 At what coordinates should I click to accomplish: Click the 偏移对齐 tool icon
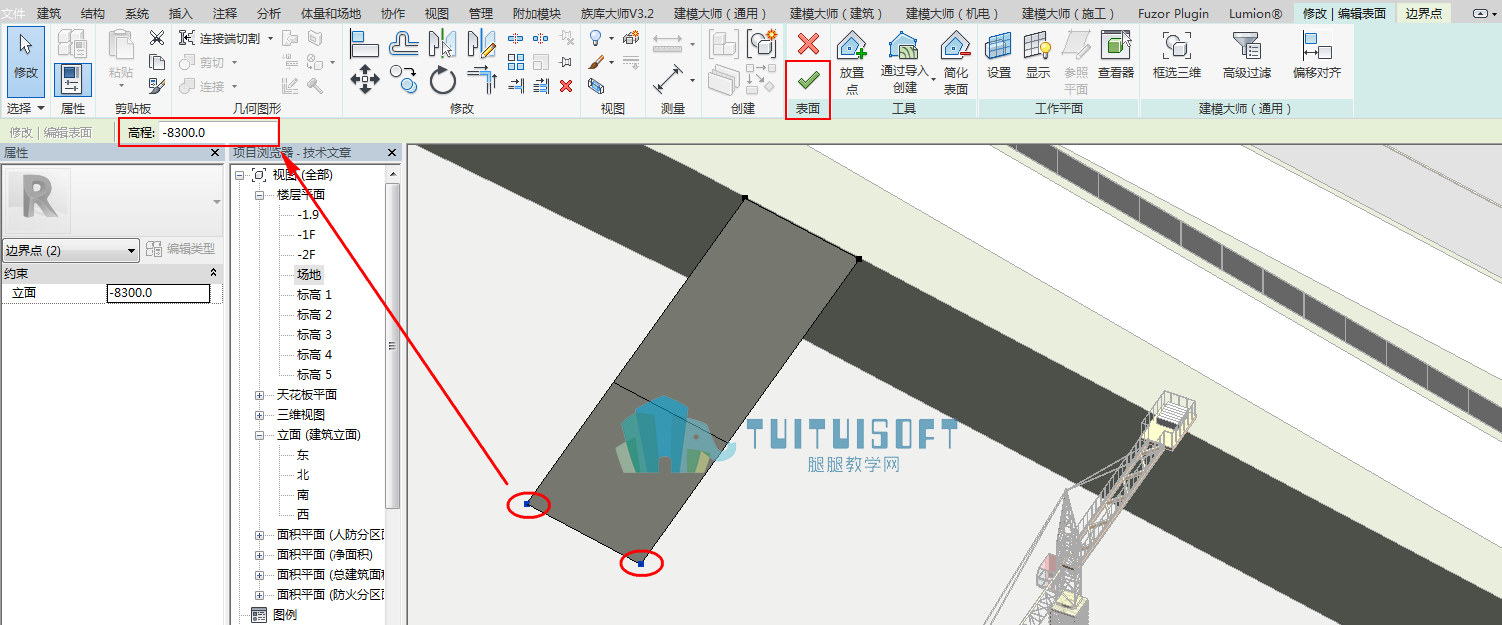pyautogui.click(x=1317, y=45)
